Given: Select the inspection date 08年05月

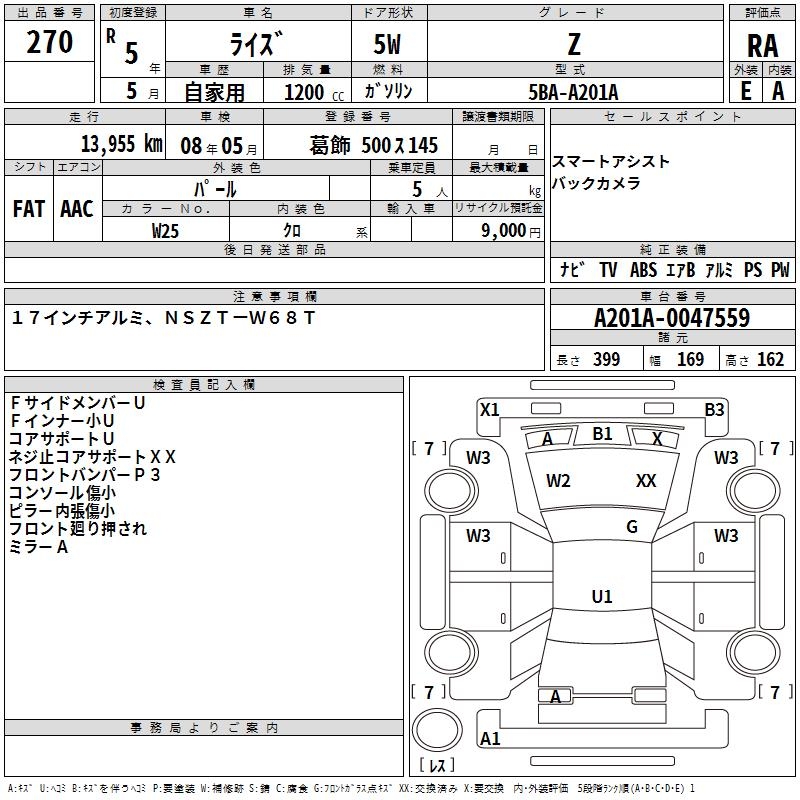Looking at the screenshot, I should [x=219, y=146].
